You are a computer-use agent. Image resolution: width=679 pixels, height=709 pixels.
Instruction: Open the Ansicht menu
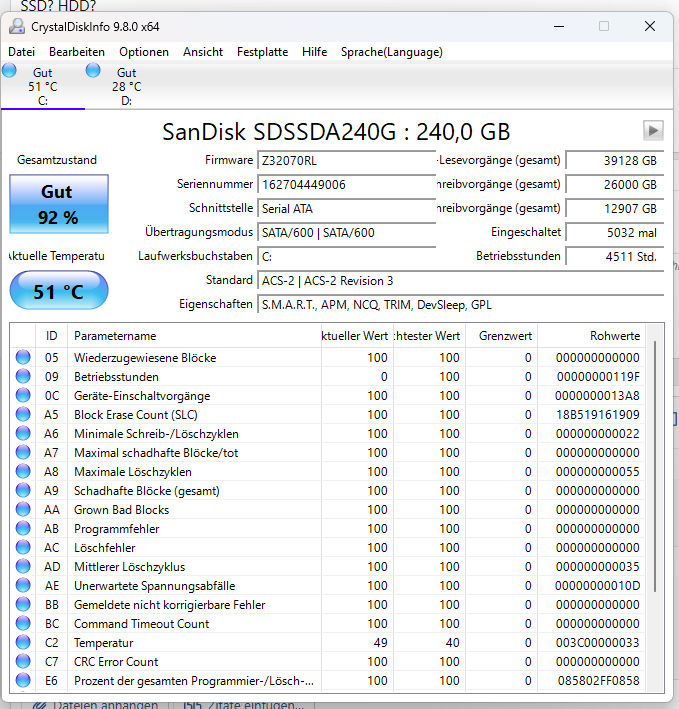(x=203, y=52)
